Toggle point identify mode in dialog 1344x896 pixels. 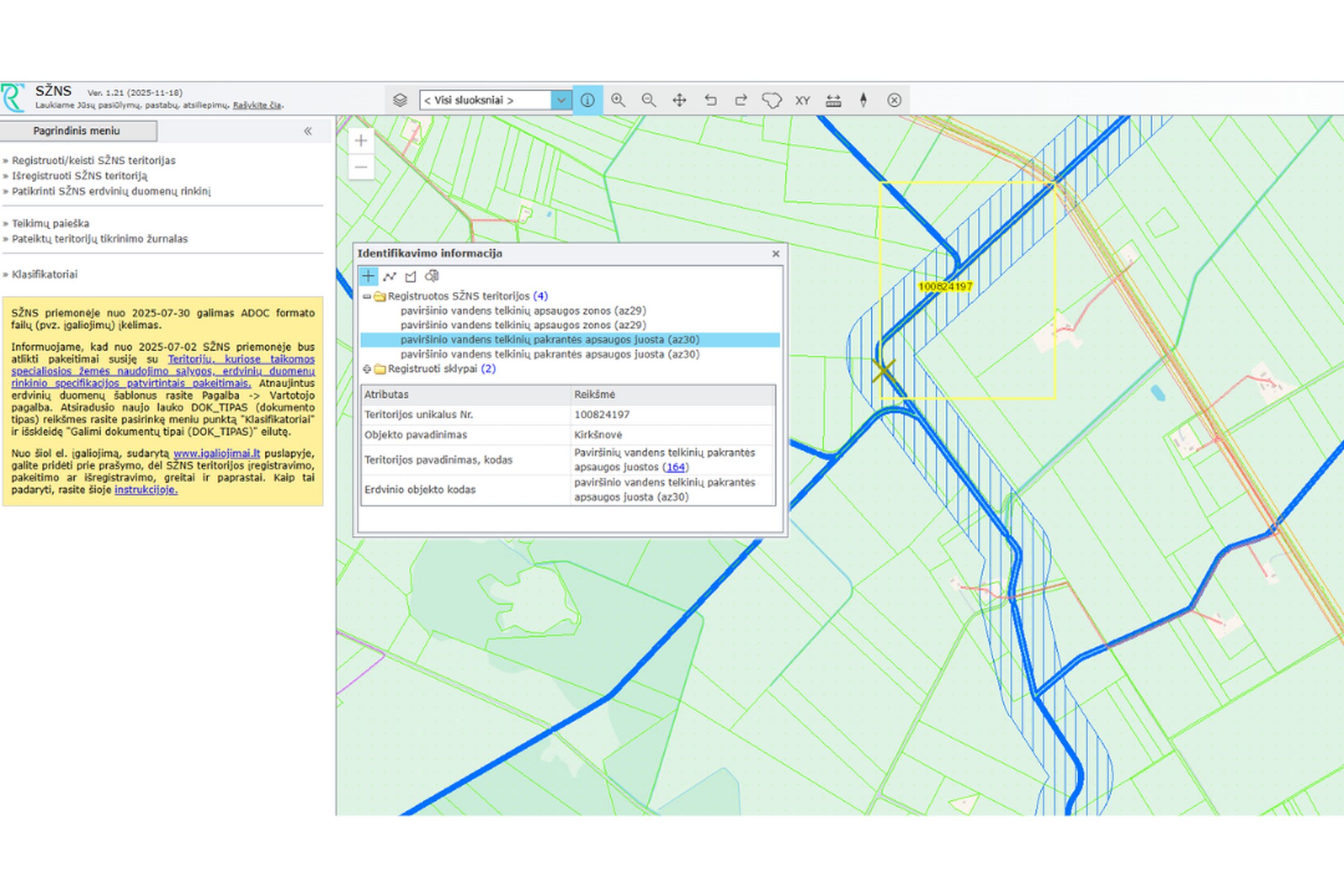368,276
